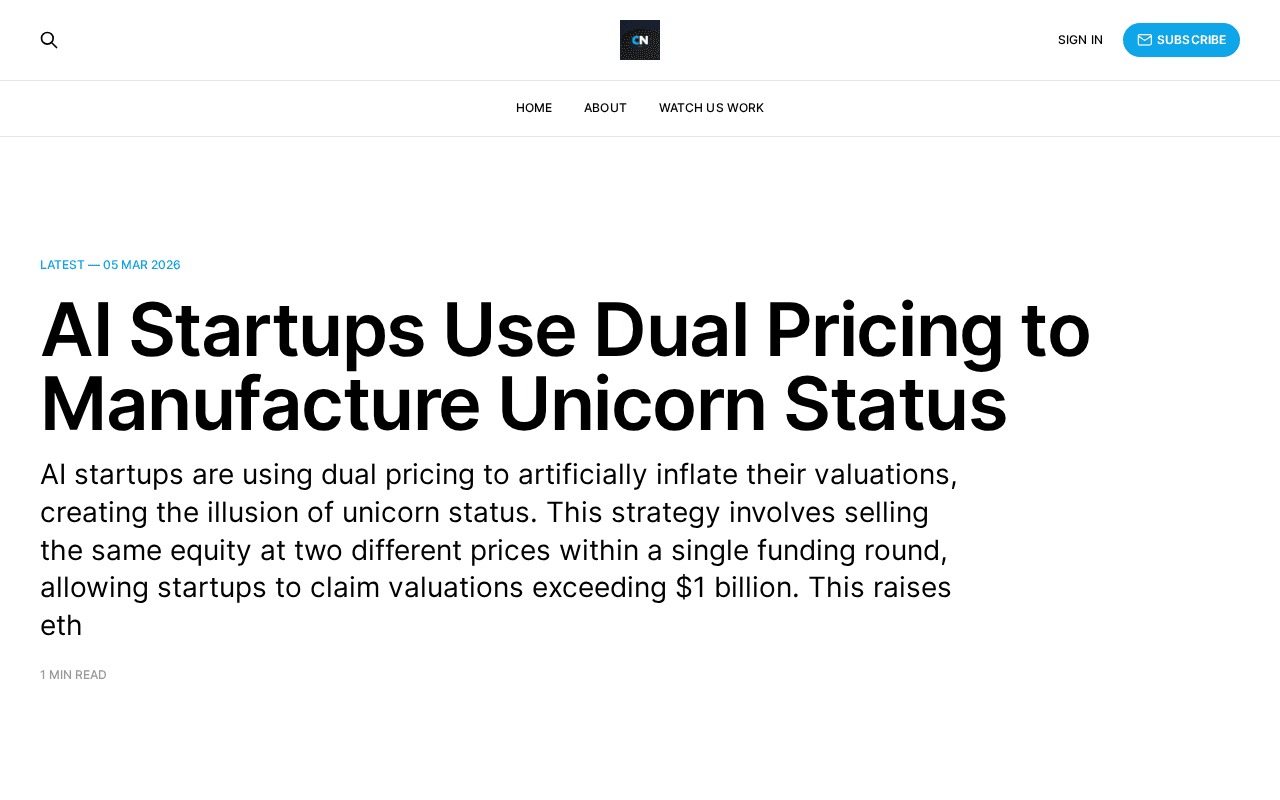Click '$1 billion' in the excerpt text
This screenshot has width=1280, height=800.
[x=738, y=587]
